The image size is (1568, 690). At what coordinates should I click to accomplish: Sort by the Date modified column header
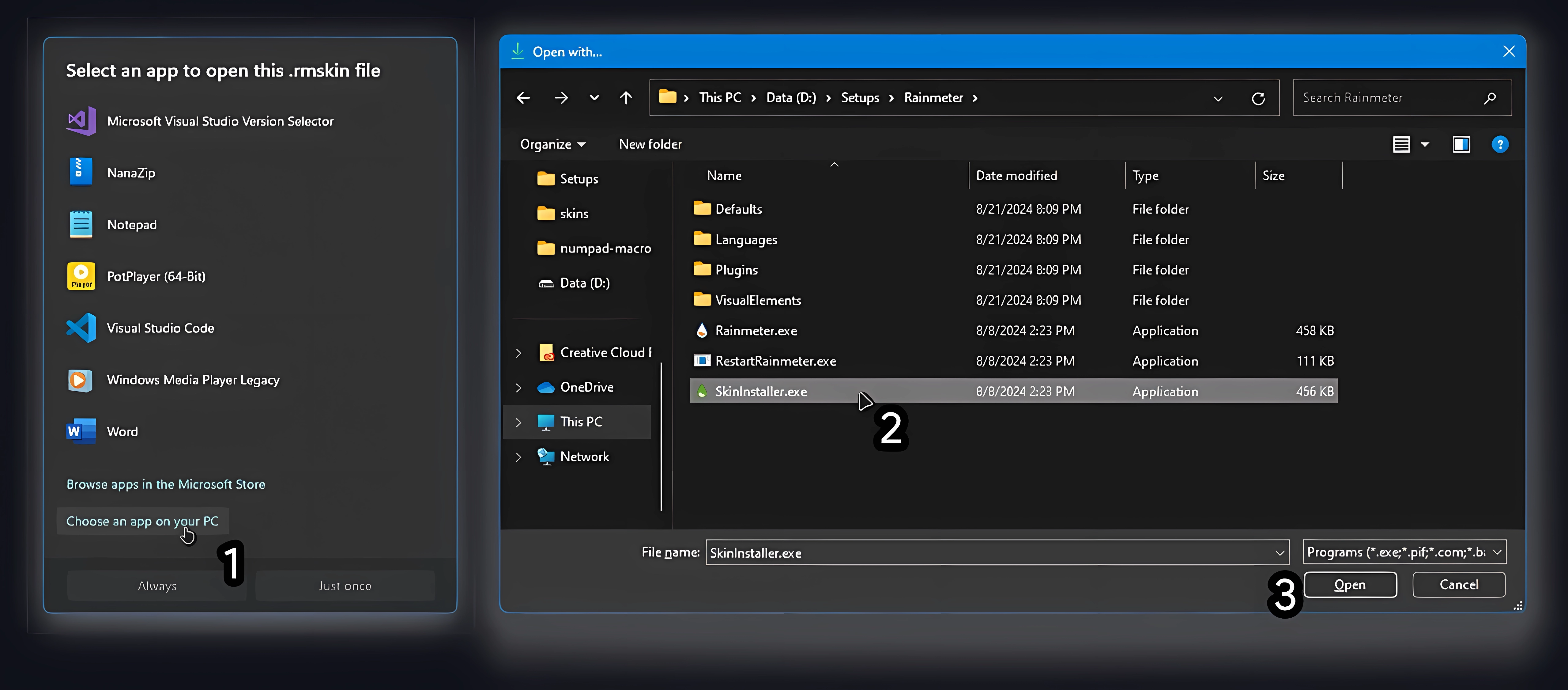(1016, 176)
